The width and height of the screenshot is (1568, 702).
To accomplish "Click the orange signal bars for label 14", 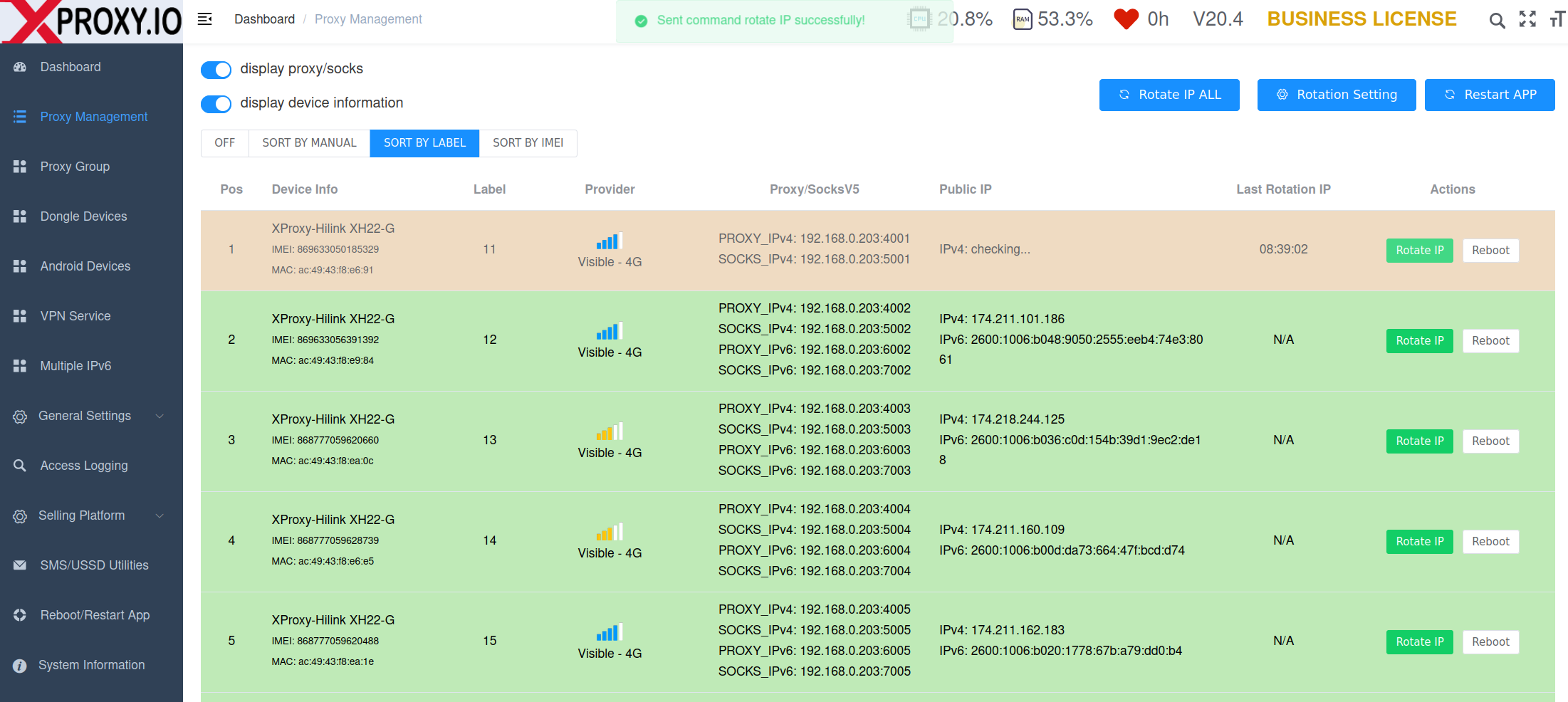I will 610,532.
